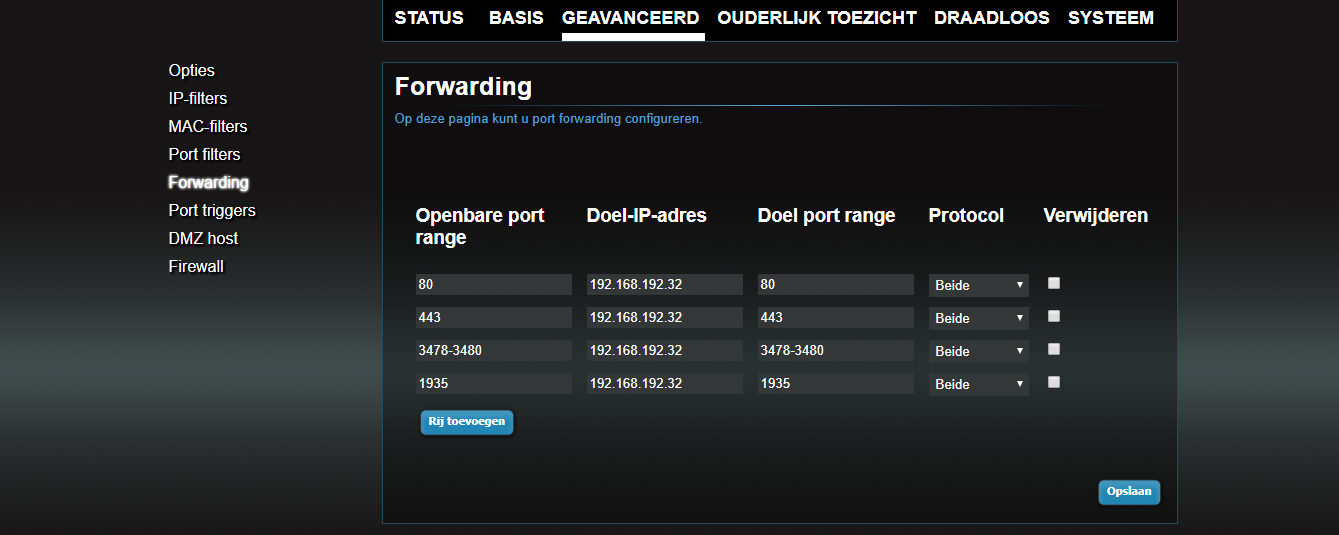Image resolution: width=1339 pixels, height=535 pixels.
Task: Open Port triggers in the sidebar
Action: point(212,210)
